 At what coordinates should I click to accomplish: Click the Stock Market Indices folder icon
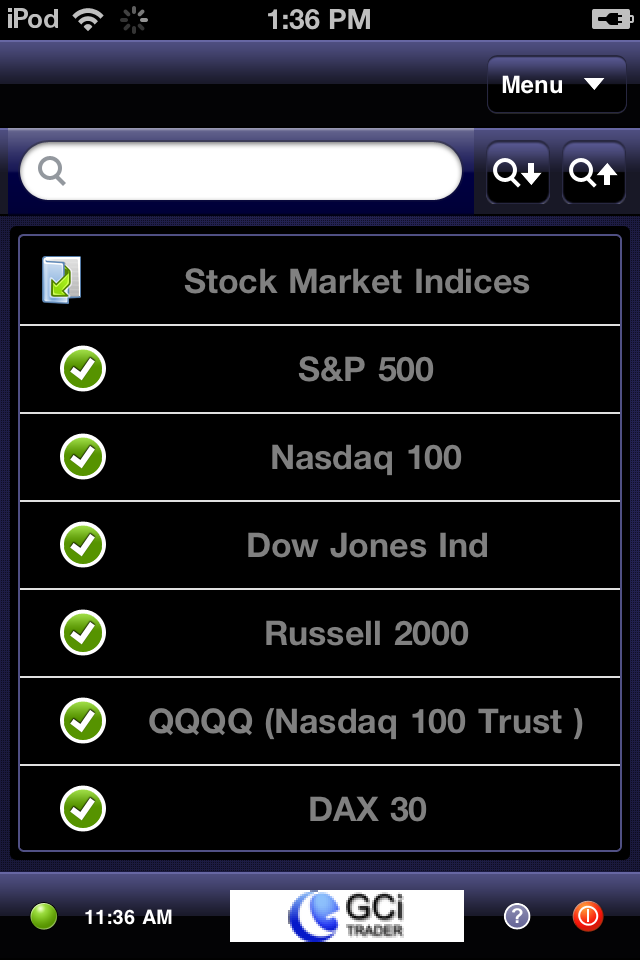[61, 280]
